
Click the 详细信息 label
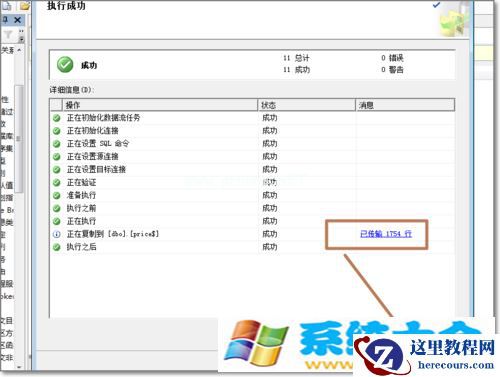(x=72, y=90)
